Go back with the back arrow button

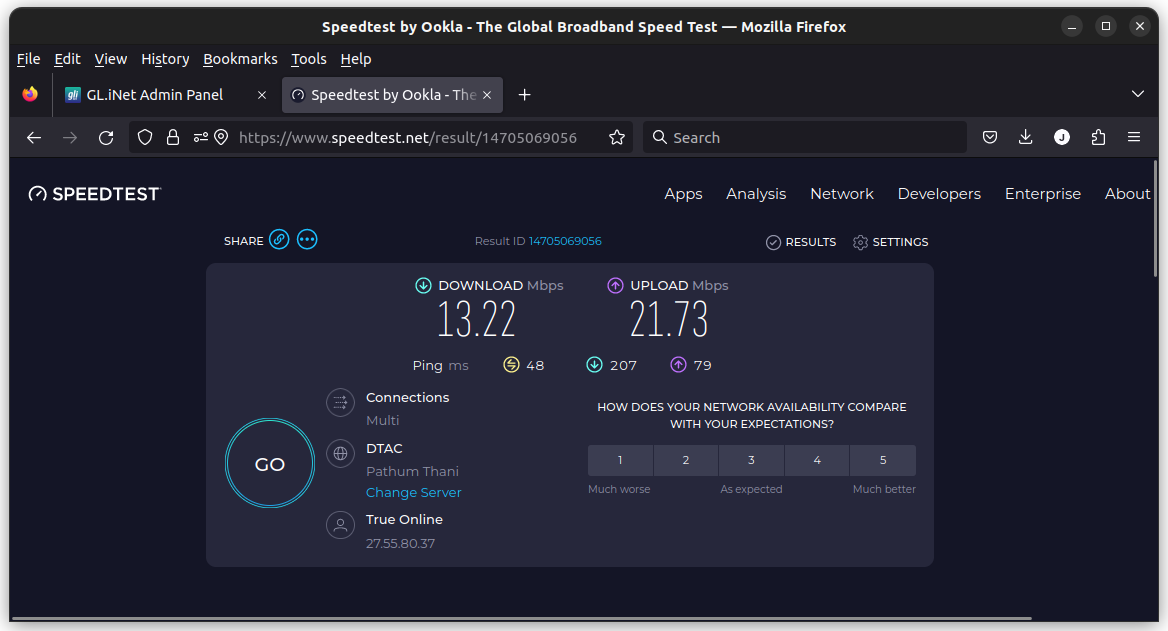pos(34,138)
